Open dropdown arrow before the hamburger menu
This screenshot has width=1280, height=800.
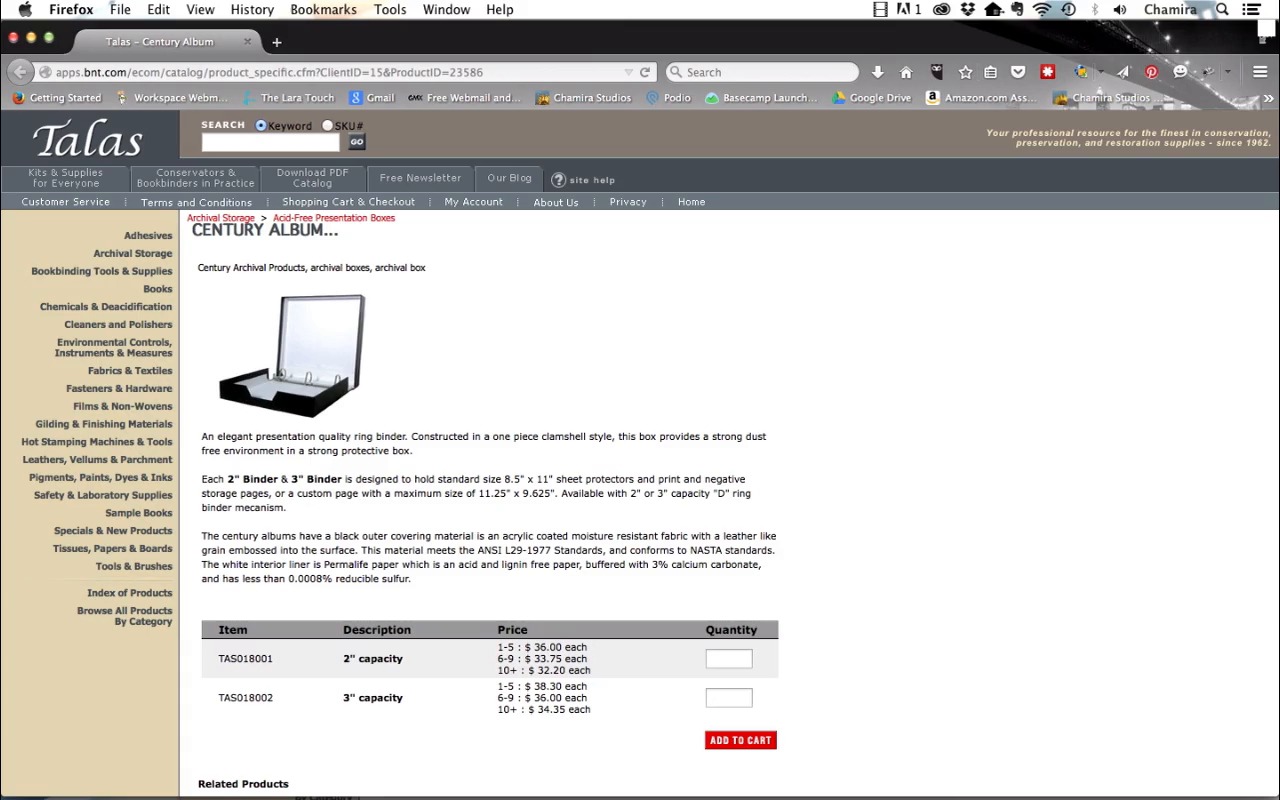(x=1228, y=72)
